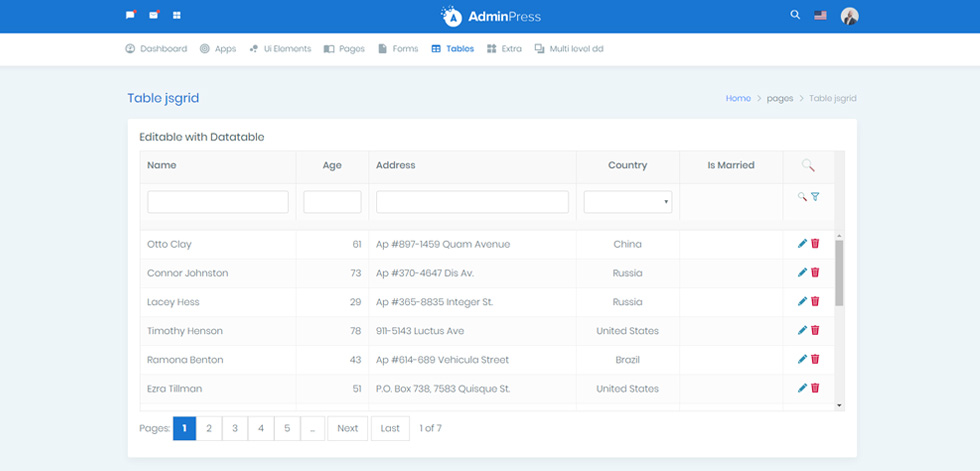The width and height of the screenshot is (980, 471).
Task: Click the China country cell
Action: [628, 244]
